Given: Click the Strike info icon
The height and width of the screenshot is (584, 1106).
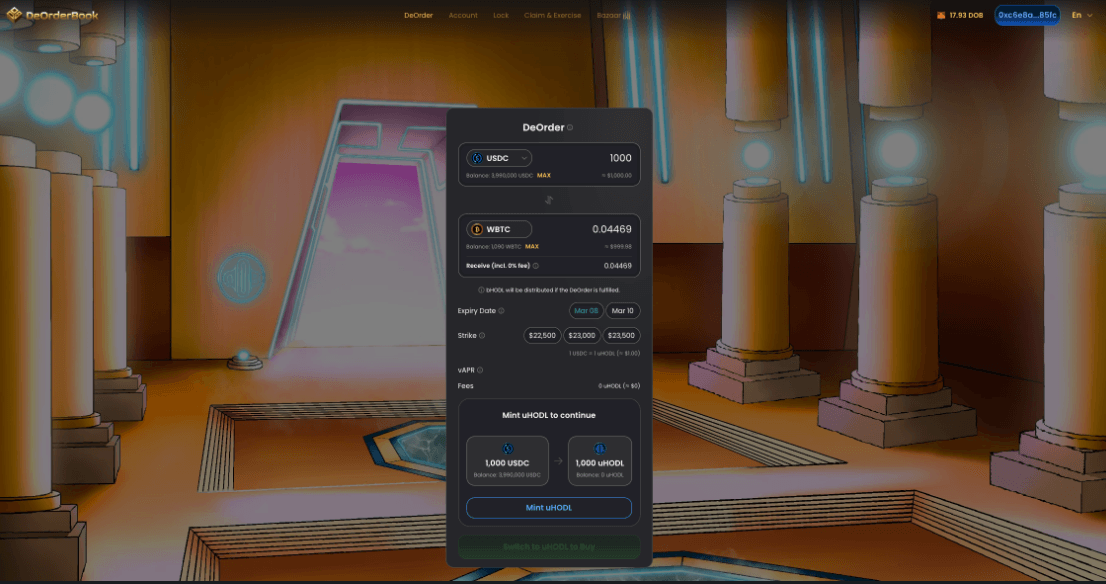Looking at the screenshot, I should click(x=482, y=336).
